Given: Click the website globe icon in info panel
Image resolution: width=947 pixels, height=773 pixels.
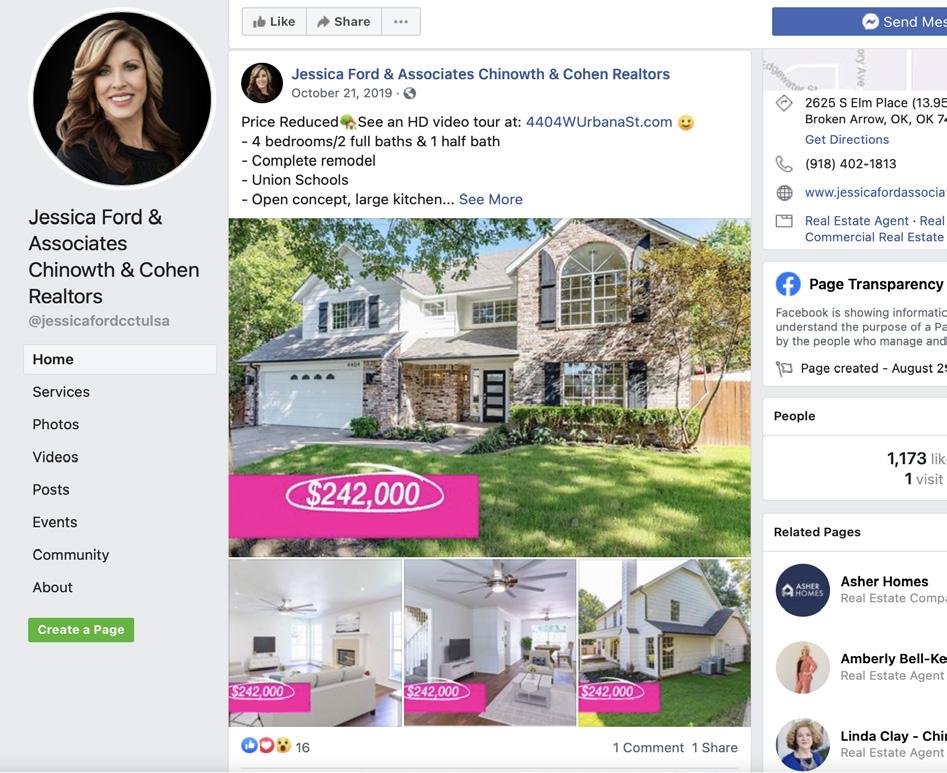Looking at the screenshot, I should (x=784, y=193).
